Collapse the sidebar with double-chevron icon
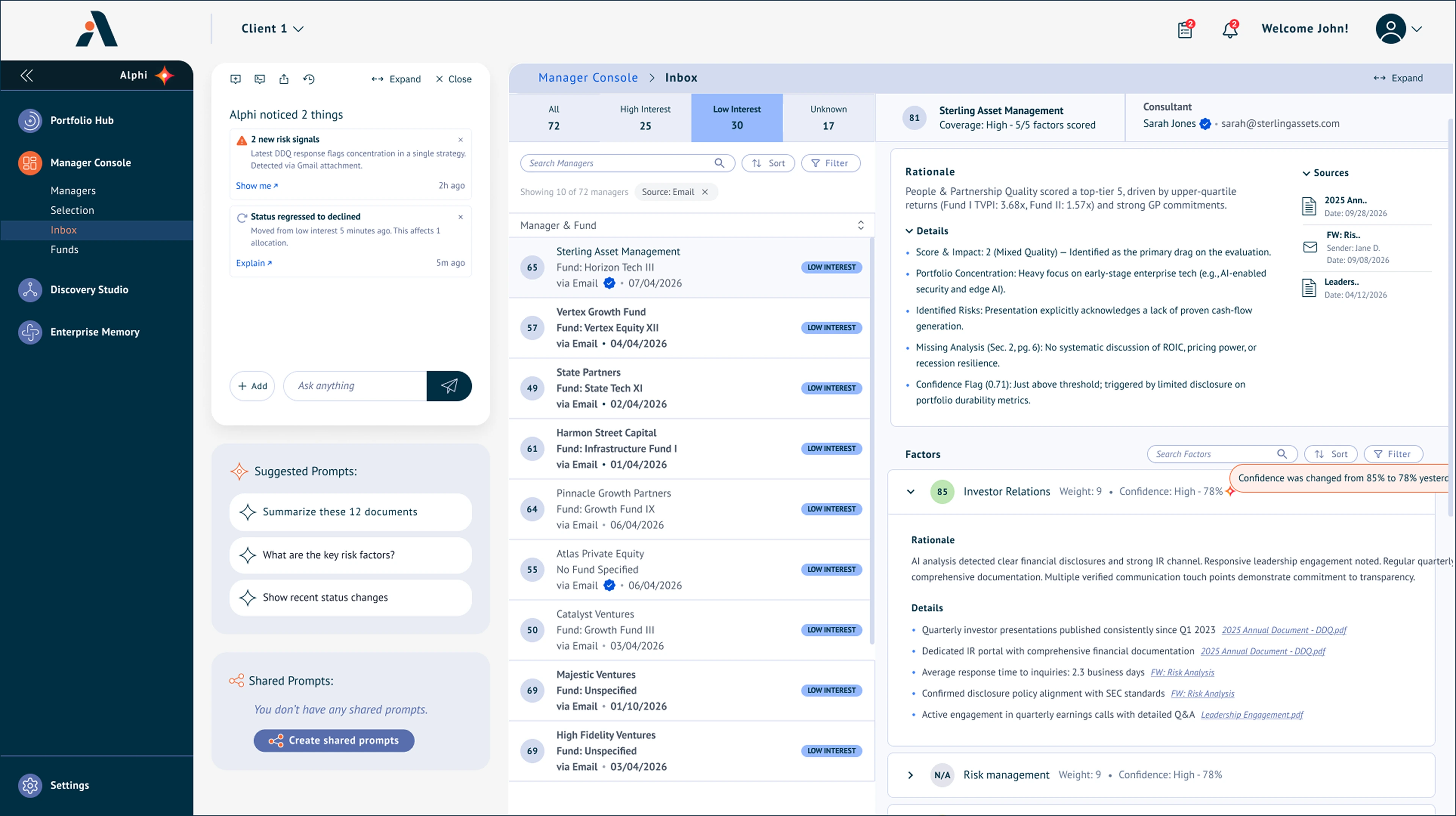Viewport: 1456px width, 816px height. (27, 75)
